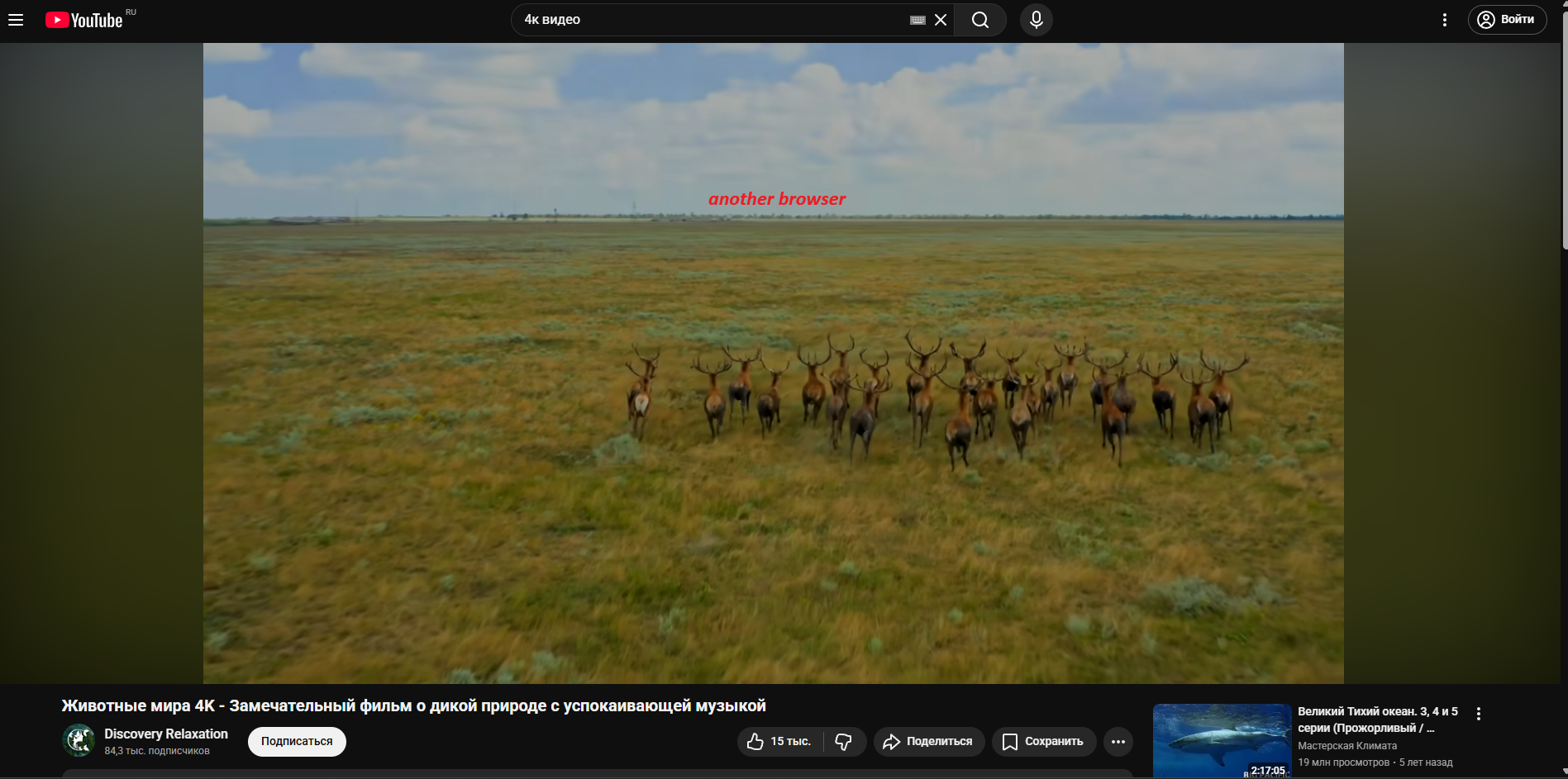Click the Поделиться share button
The width and height of the screenshot is (1568, 779).
[x=928, y=742]
